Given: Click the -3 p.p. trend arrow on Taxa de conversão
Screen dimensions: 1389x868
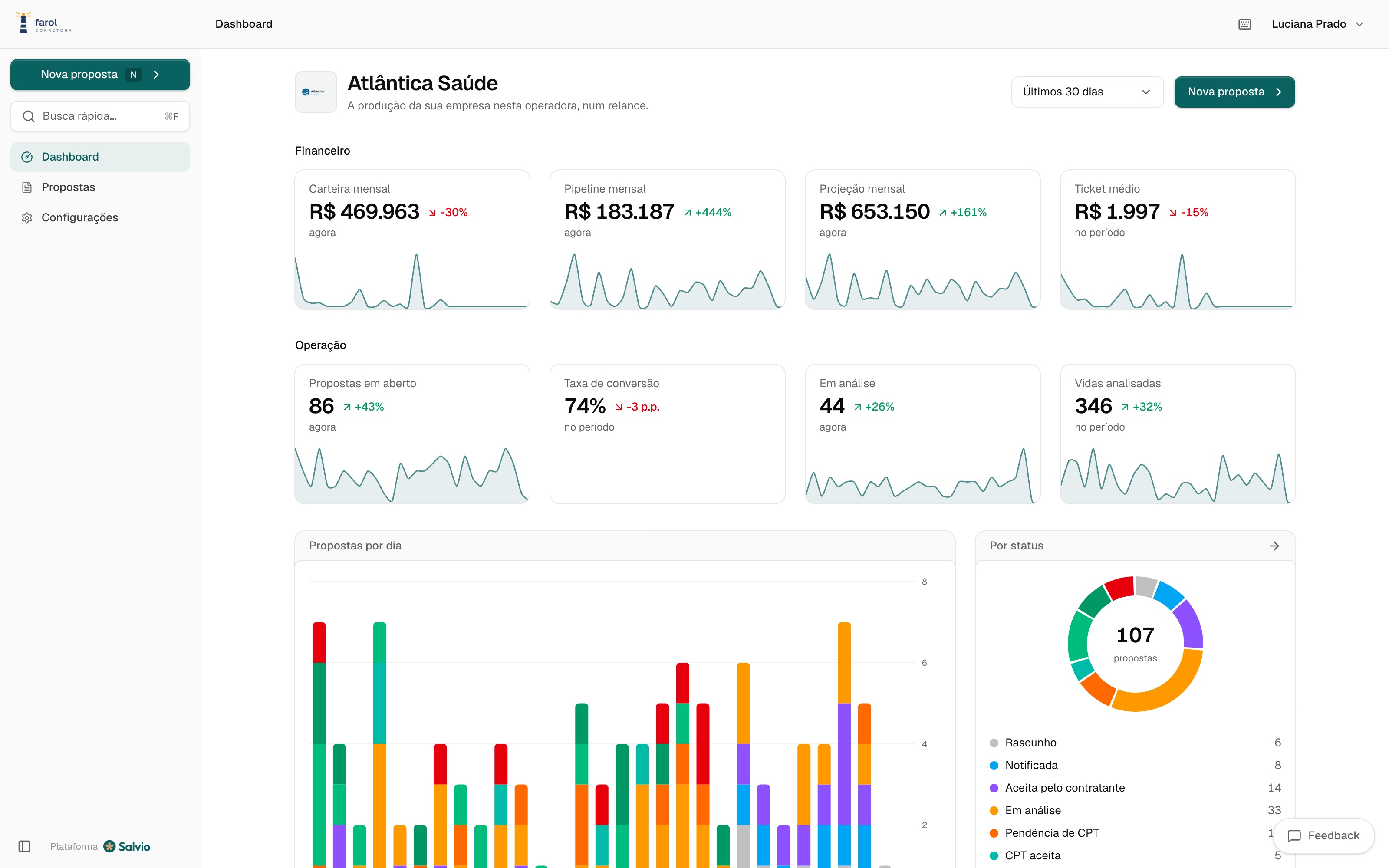Looking at the screenshot, I should tap(619, 407).
